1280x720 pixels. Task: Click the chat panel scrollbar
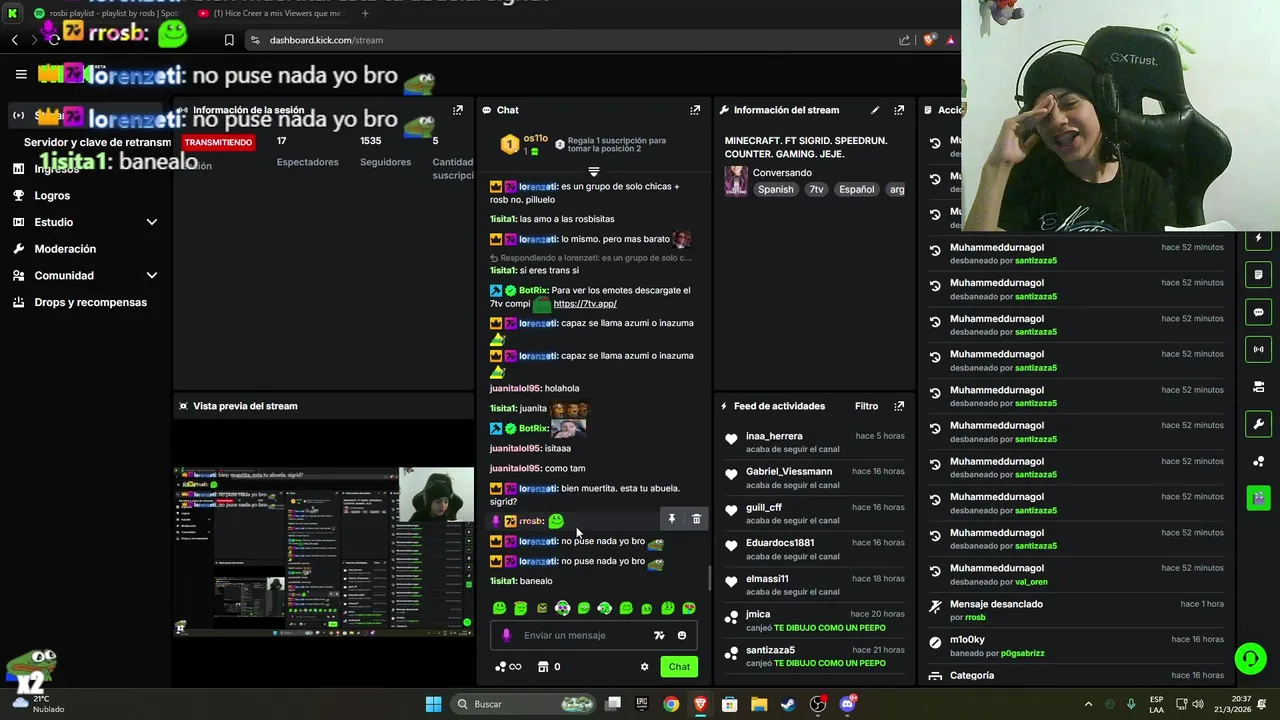(x=709, y=578)
